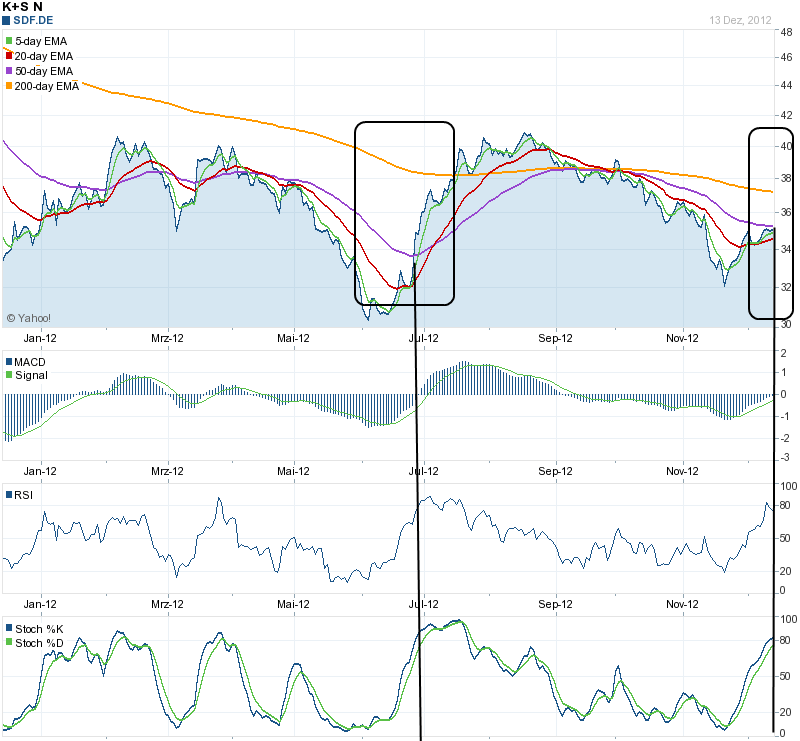Click the K+S N chart title
The image size is (800, 741).
22,7
